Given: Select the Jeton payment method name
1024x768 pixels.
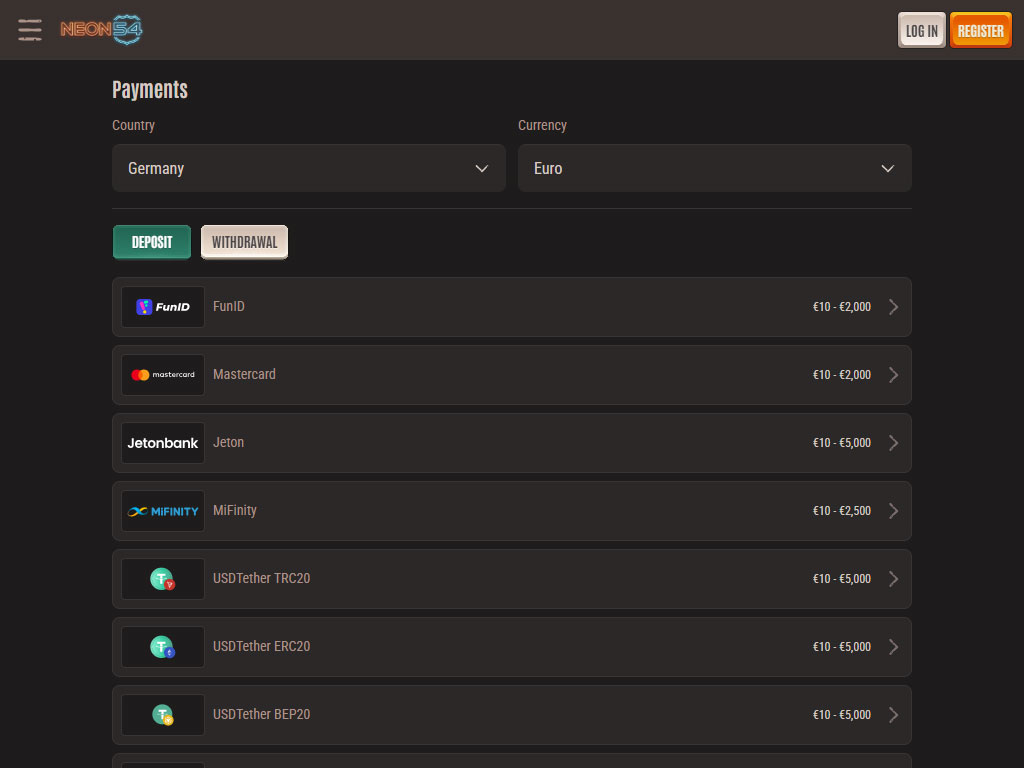Looking at the screenshot, I should [229, 442].
